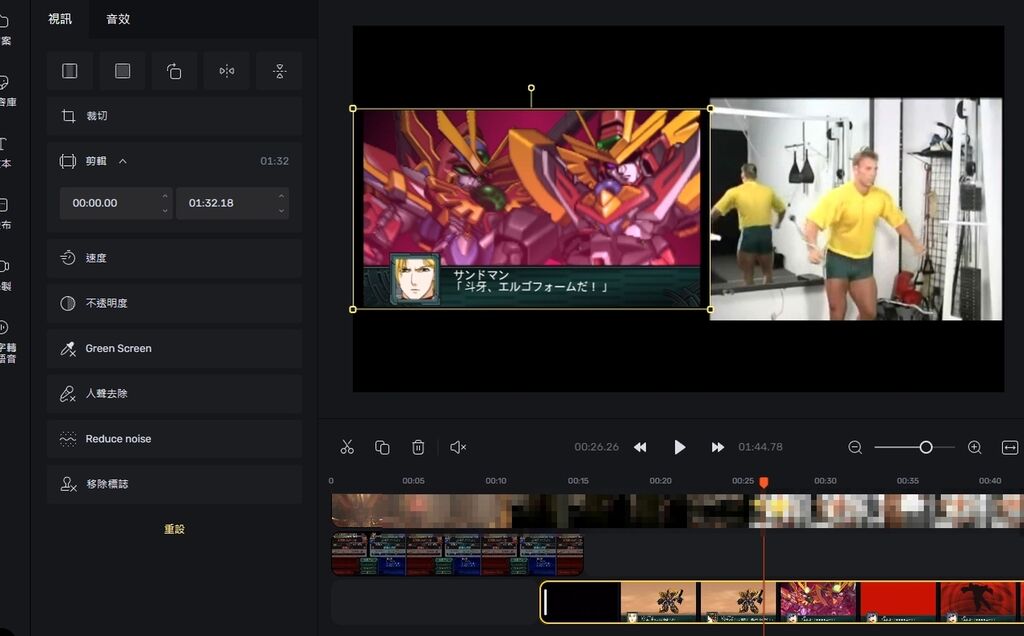
Task: Switch to the 音效 tab
Action: (x=118, y=19)
